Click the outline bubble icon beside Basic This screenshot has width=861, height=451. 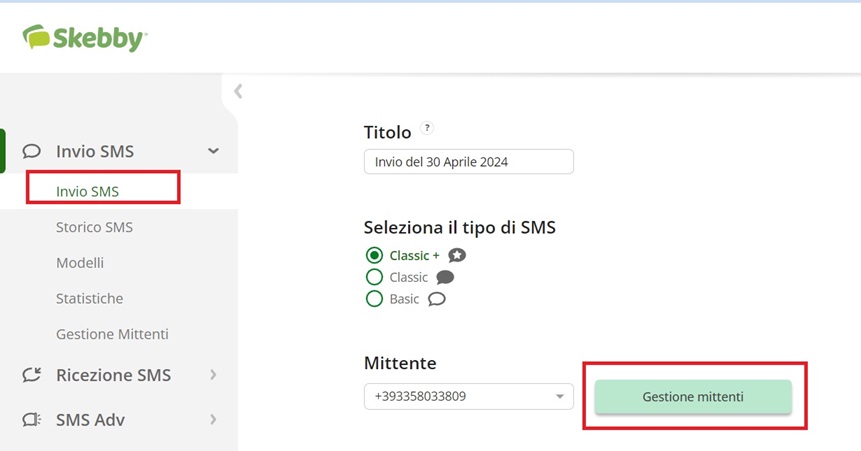point(437,299)
